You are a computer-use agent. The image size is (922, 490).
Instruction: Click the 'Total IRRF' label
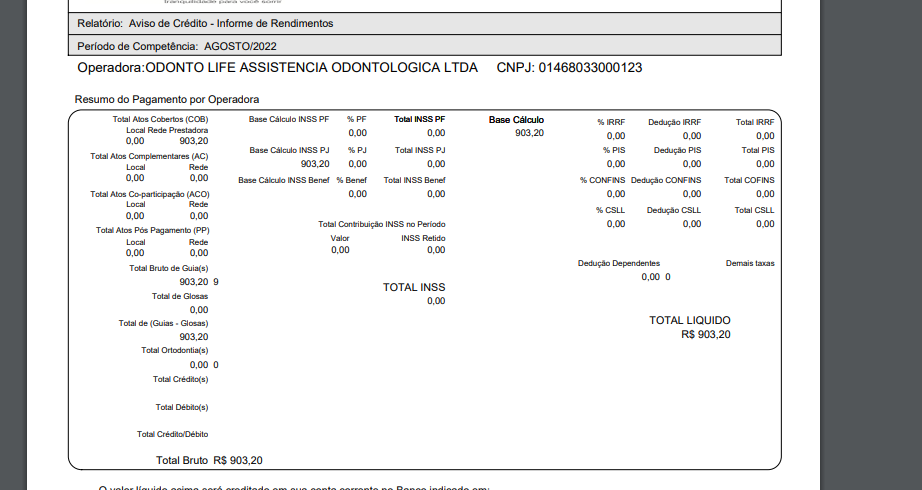(x=755, y=122)
